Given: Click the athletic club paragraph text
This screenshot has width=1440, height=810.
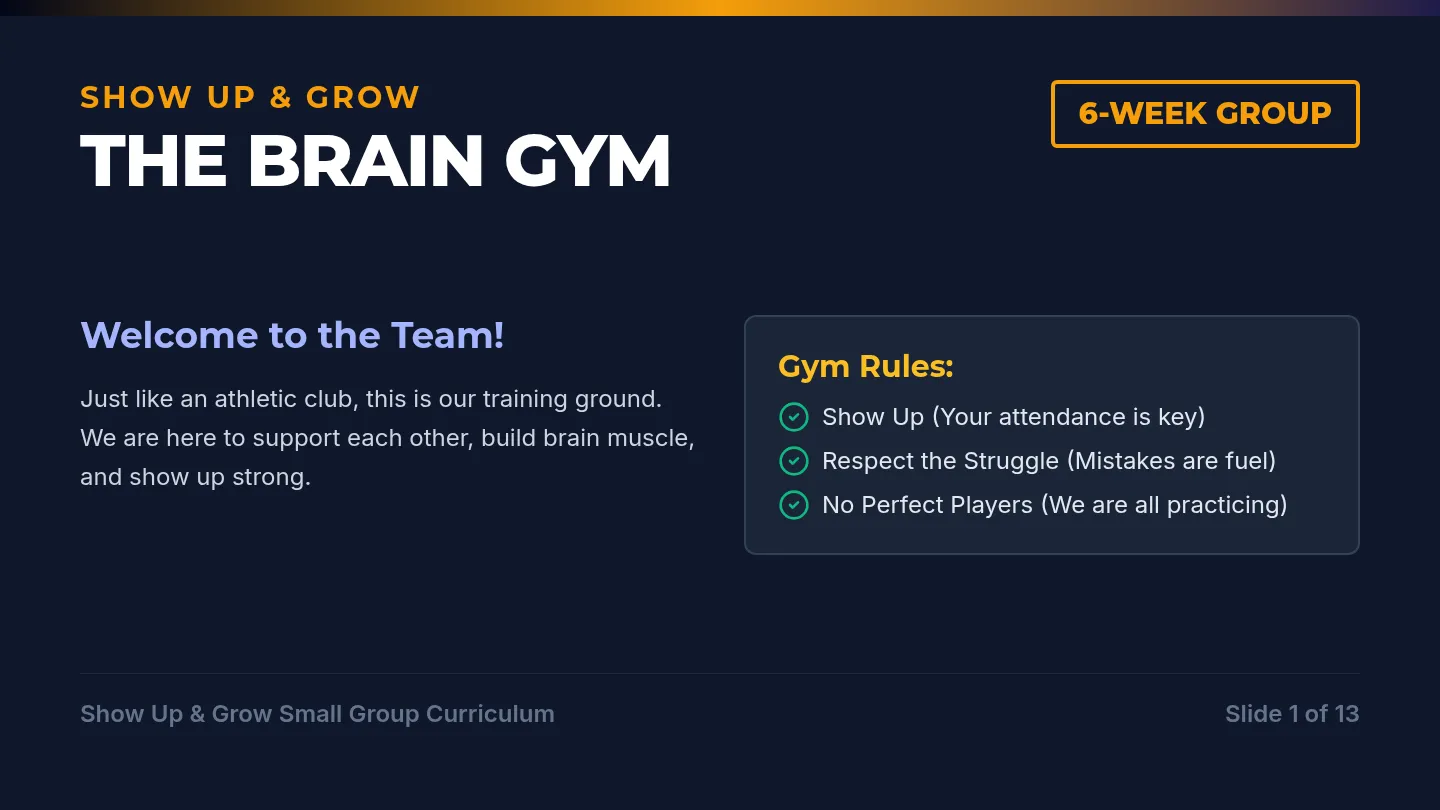Looking at the screenshot, I should (387, 438).
